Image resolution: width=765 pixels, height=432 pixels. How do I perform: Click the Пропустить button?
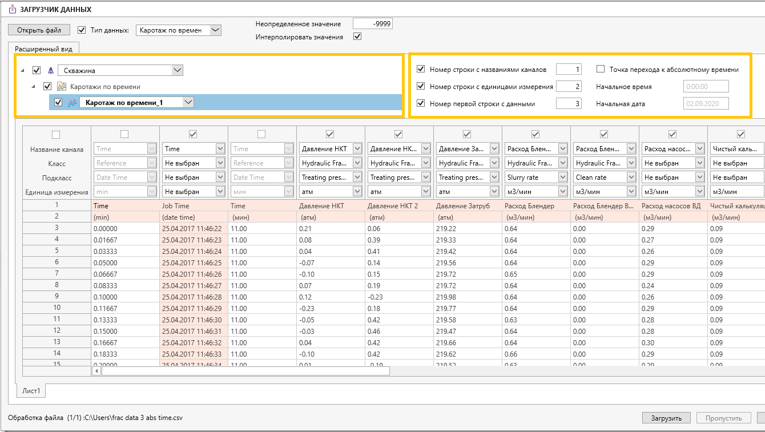(723, 418)
